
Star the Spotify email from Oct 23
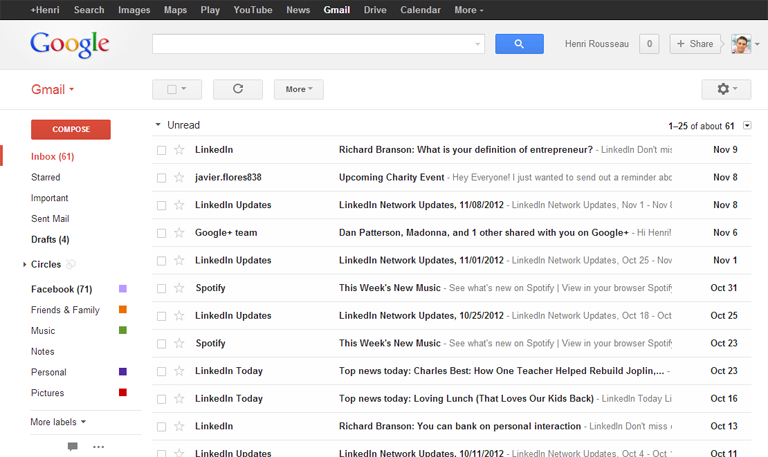point(179,343)
